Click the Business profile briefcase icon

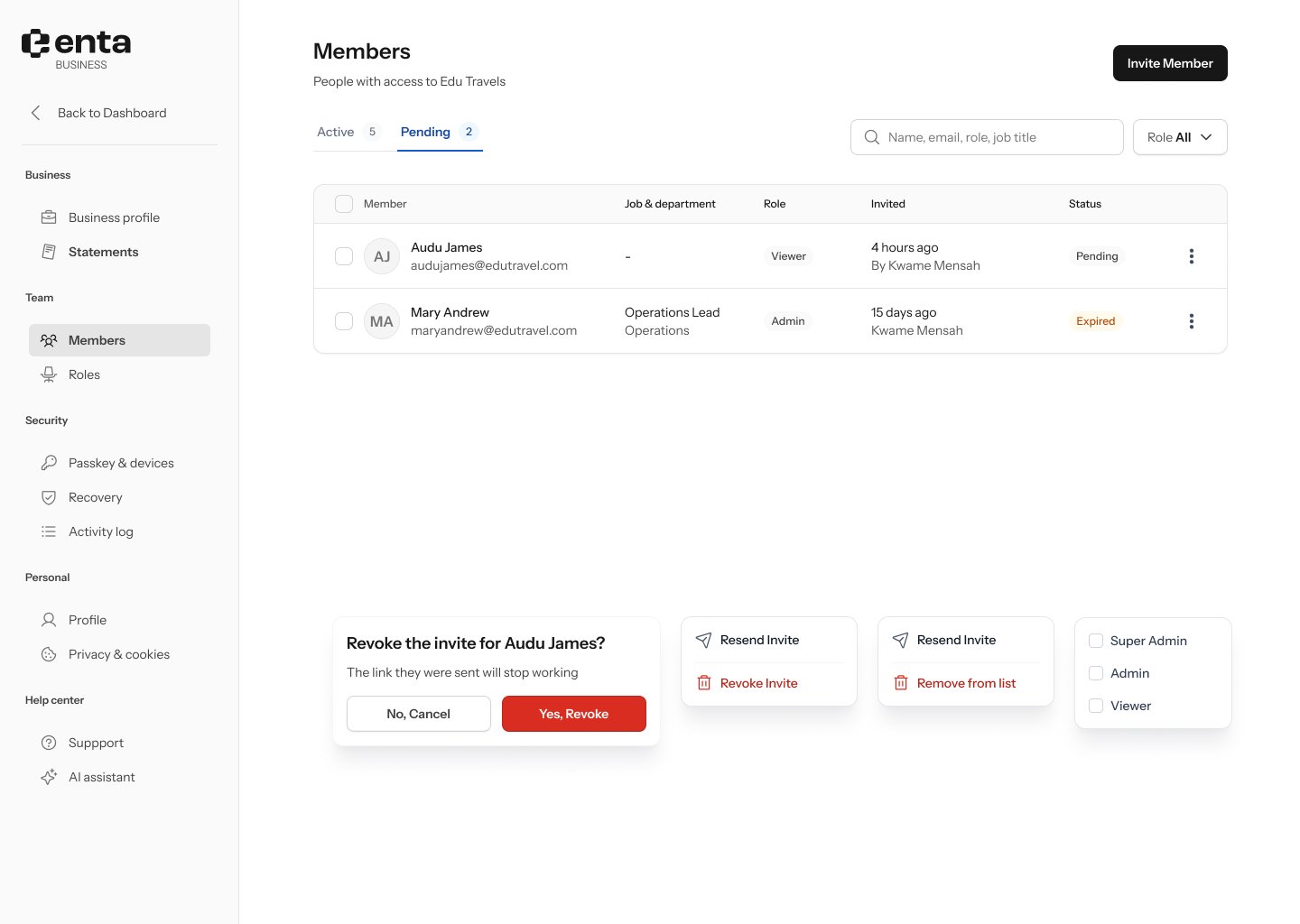(x=49, y=217)
